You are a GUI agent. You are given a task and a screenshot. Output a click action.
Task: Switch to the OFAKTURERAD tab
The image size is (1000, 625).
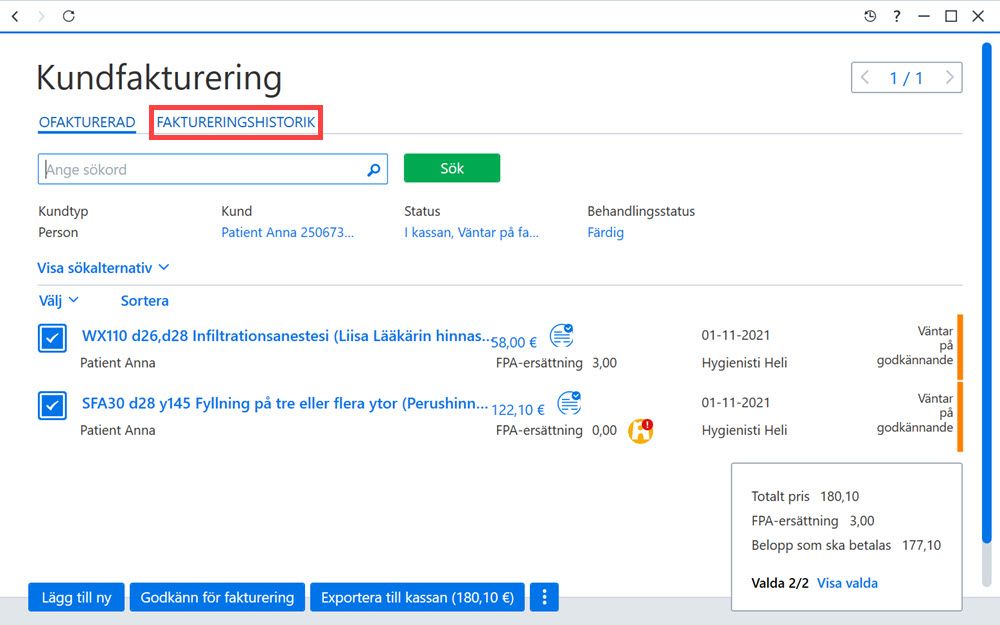pyautogui.click(x=87, y=122)
